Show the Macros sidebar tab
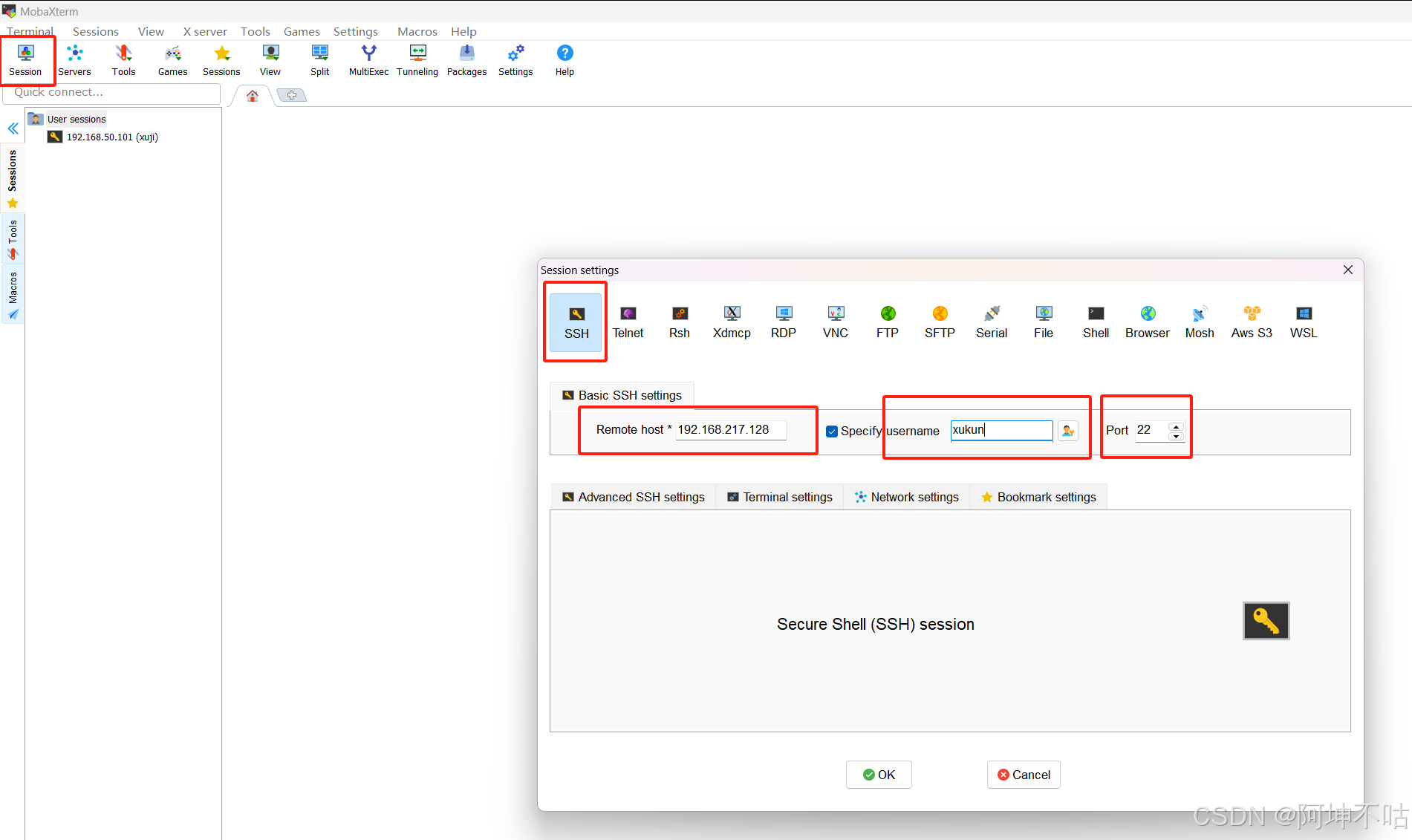The image size is (1412, 840). click(13, 295)
